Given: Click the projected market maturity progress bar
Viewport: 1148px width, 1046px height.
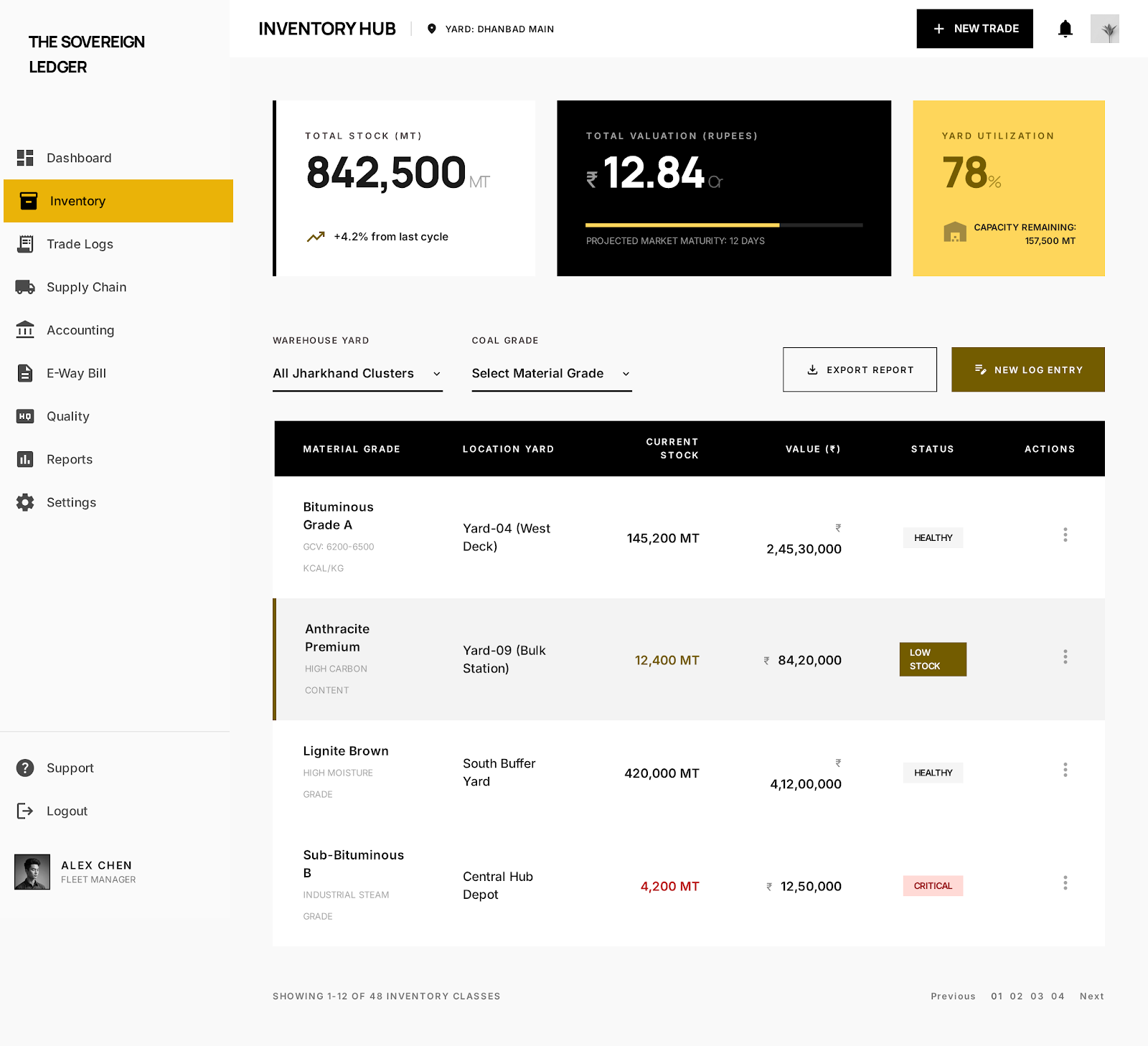Looking at the screenshot, I should tap(723, 225).
